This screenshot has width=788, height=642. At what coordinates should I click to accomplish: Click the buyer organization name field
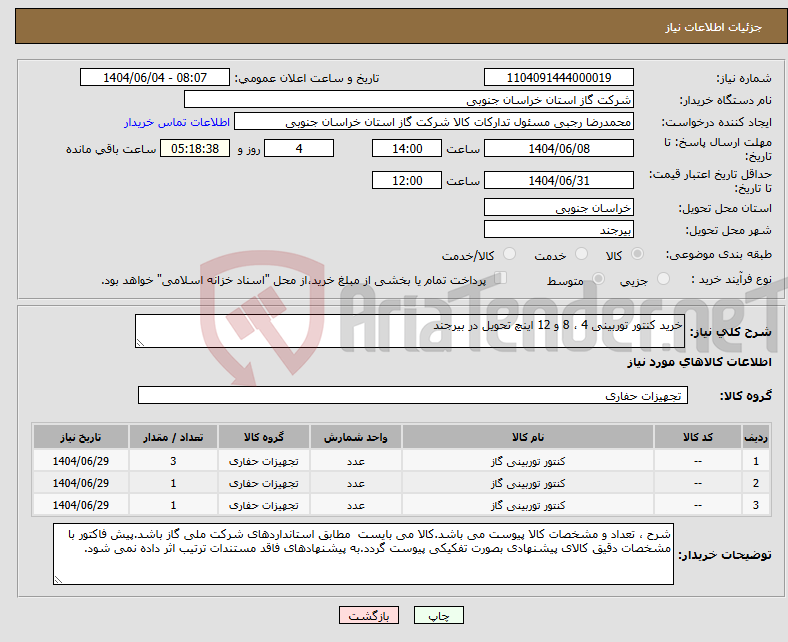pyautogui.click(x=409, y=100)
